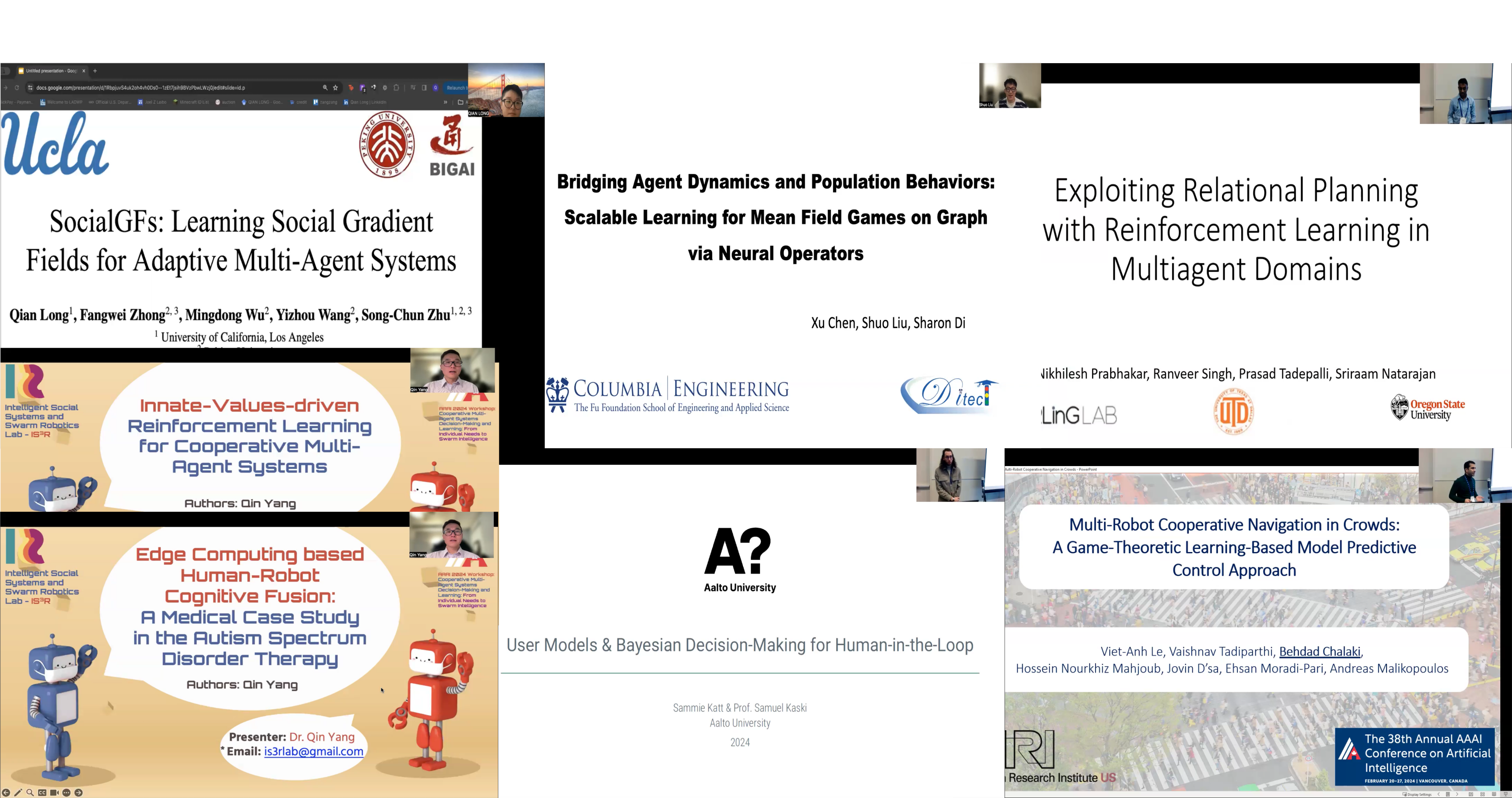Open slide list icon in PowerPoint status bar
Screen dimensions: 1512x798
pyautogui.click(x=1448, y=795)
